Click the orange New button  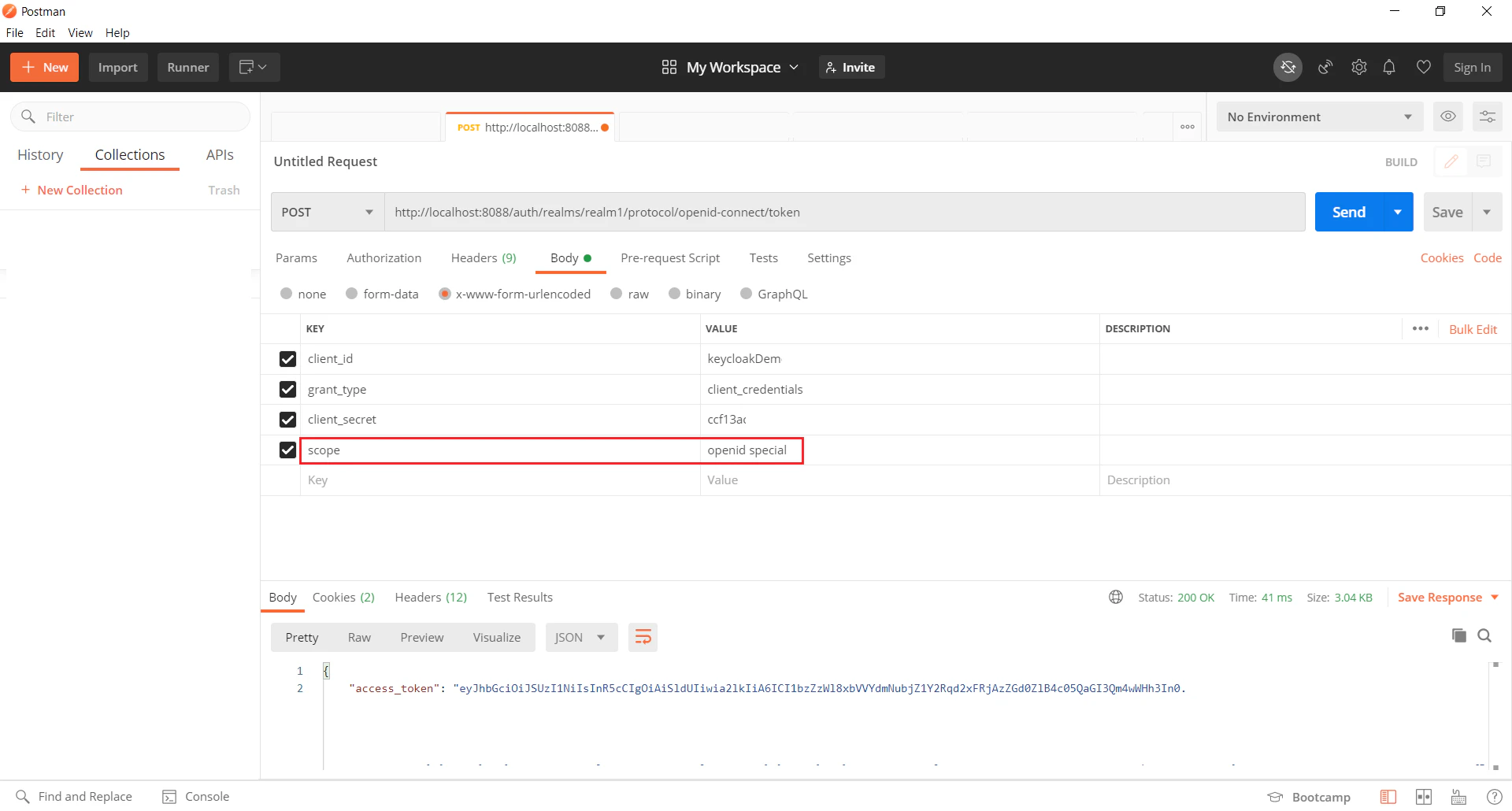tap(44, 68)
